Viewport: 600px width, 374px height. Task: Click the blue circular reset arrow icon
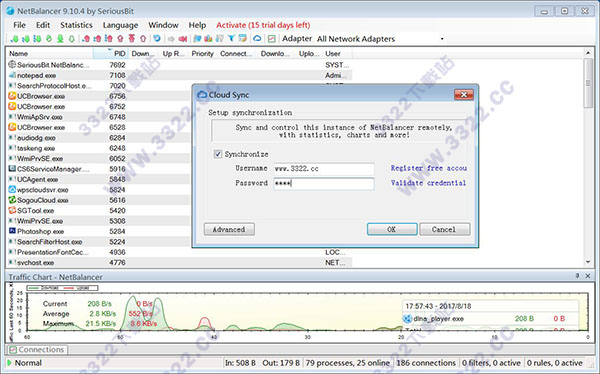tap(157, 39)
